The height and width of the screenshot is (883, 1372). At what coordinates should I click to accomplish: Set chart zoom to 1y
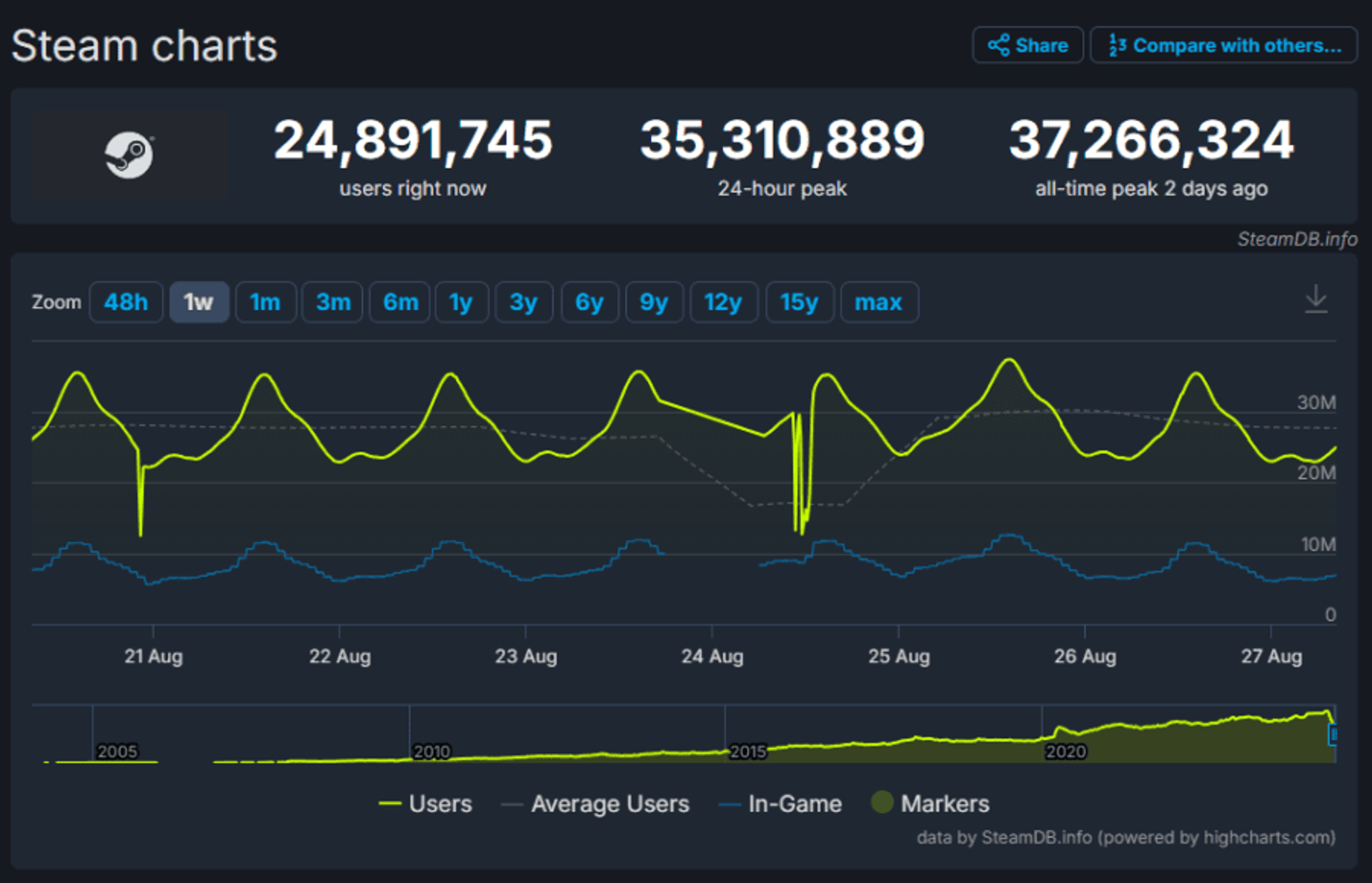tap(462, 302)
